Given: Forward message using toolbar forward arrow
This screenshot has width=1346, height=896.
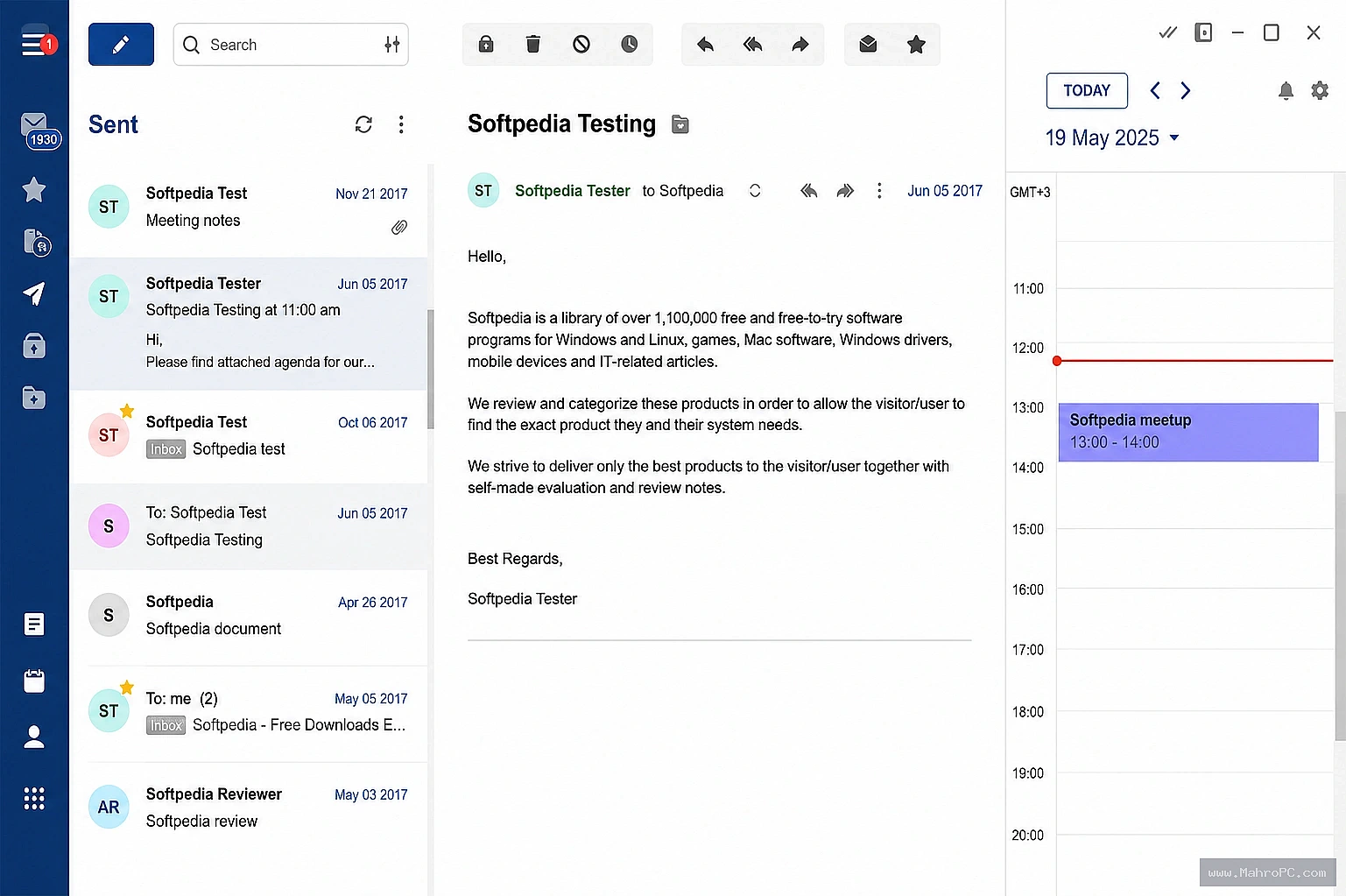Looking at the screenshot, I should point(800,44).
